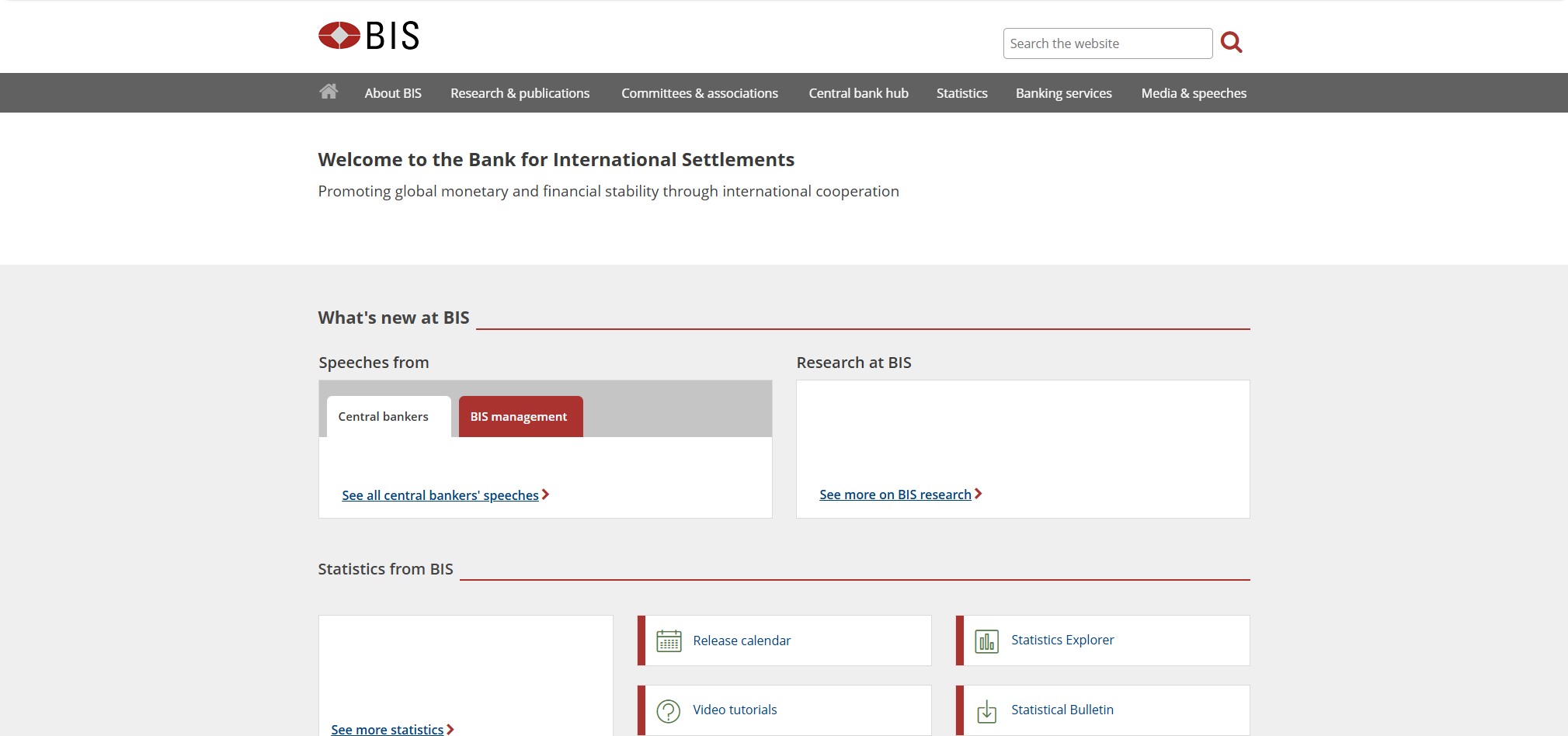The image size is (1568, 736).
Task: Open the About BIS menu
Action: click(x=393, y=93)
